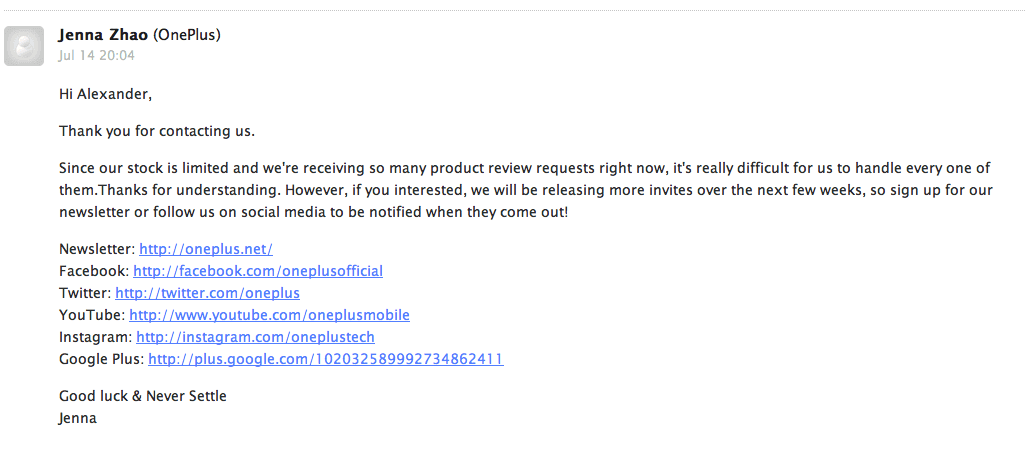Open the Google Plus profile link
Image resolution: width=1031 pixels, height=457 pixels.
(x=325, y=359)
